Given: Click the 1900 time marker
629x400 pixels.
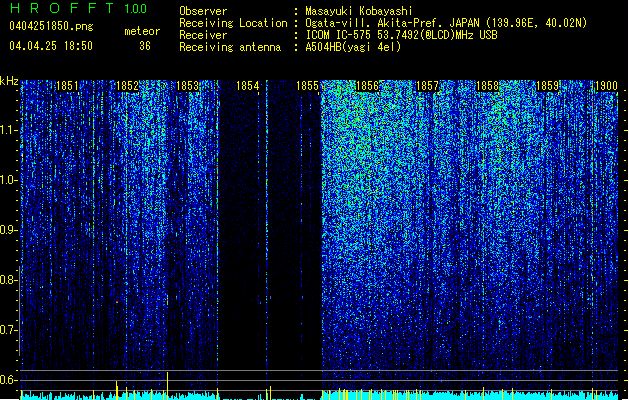Looking at the screenshot, I should pyautogui.click(x=606, y=86).
